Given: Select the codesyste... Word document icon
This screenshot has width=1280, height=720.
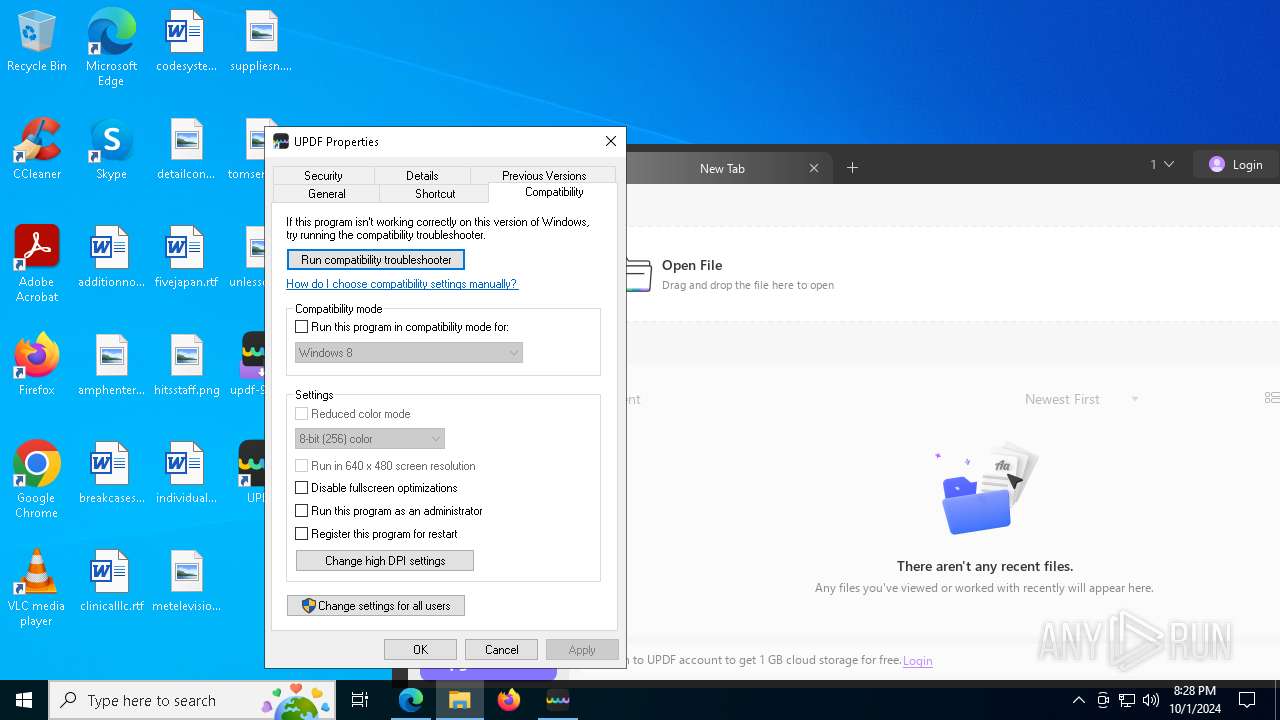Looking at the screenshot, I should pos(186,43).
